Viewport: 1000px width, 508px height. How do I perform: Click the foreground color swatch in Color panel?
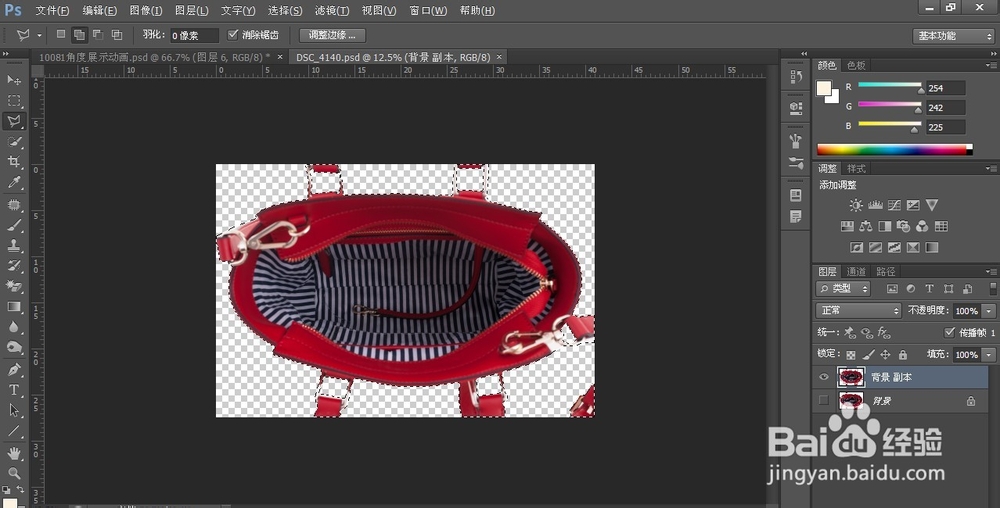pyautogui.click(x=824, y=88)
